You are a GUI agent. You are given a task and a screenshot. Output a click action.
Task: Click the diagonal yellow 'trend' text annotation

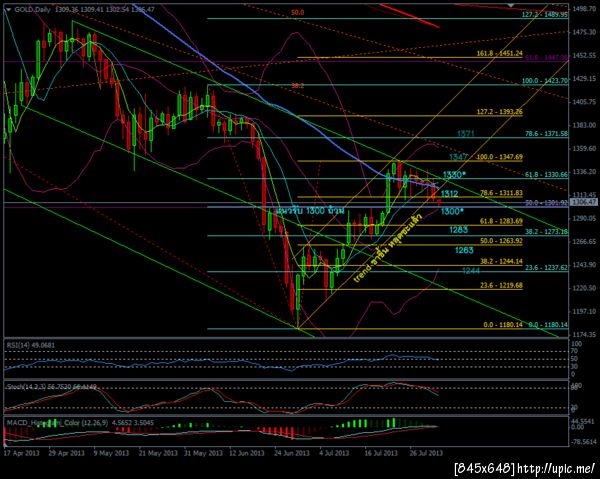[387, 249]
